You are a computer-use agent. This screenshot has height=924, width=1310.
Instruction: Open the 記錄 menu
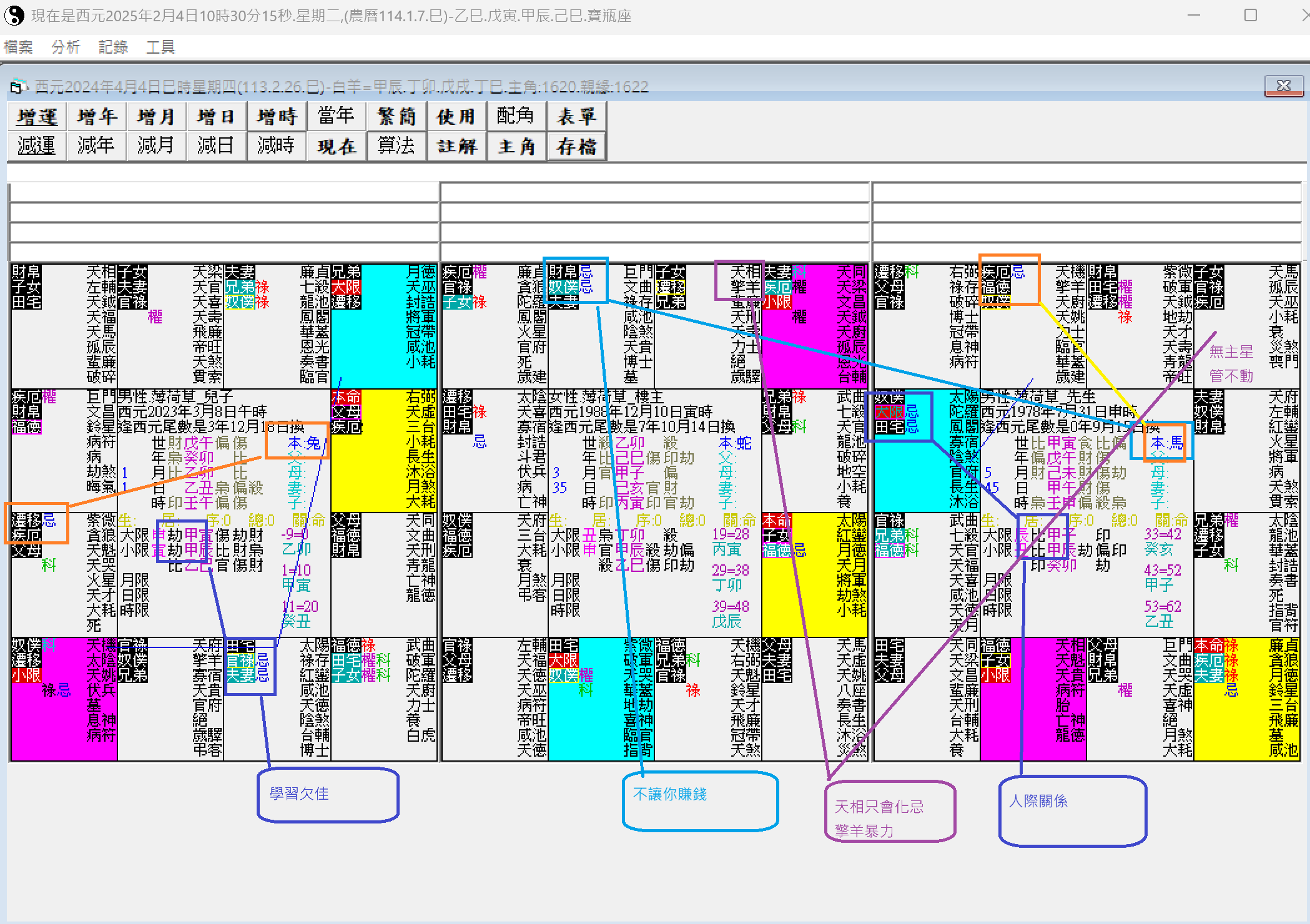(x=113, y=47)
